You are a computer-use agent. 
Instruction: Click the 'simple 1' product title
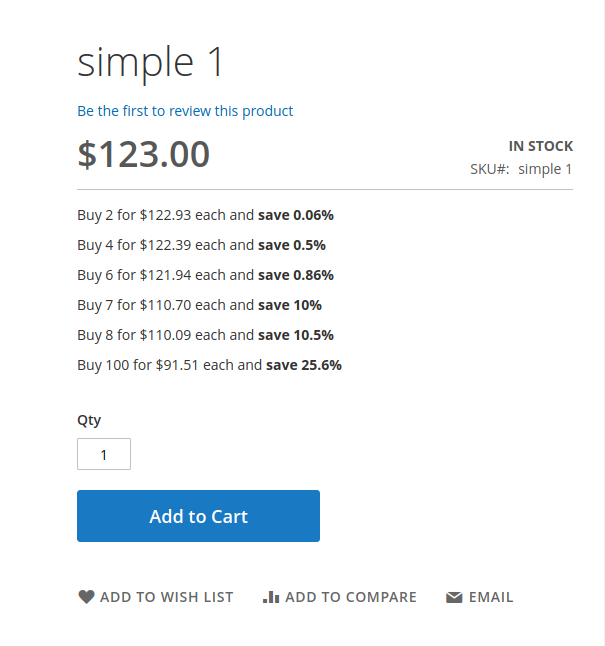(150, 62)
